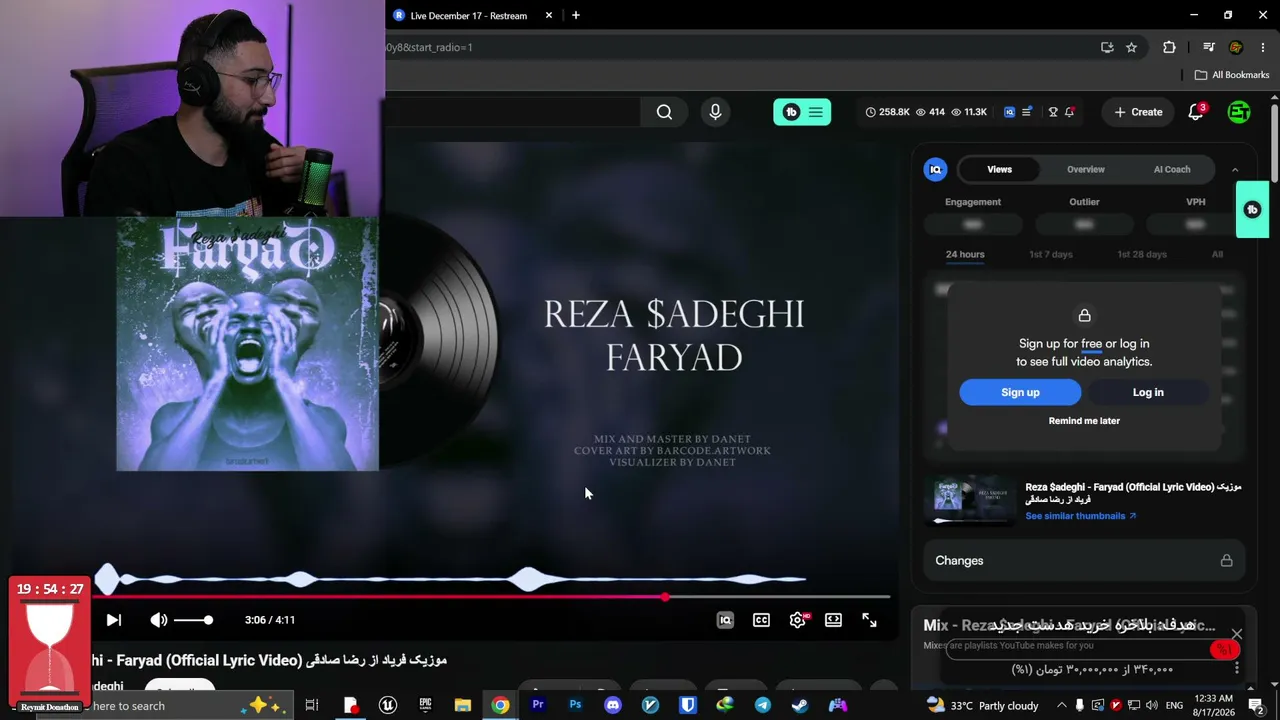Open the AI Coach tab
Image resolution: width=1280 pixels, height=720 pixels.
tap(1172, 169)
